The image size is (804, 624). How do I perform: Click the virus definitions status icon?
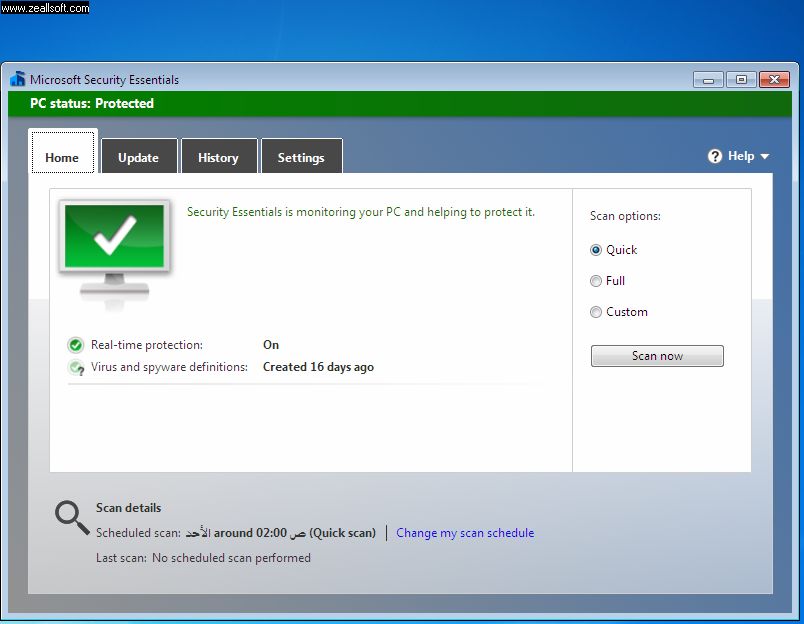(x=76, y=368)
